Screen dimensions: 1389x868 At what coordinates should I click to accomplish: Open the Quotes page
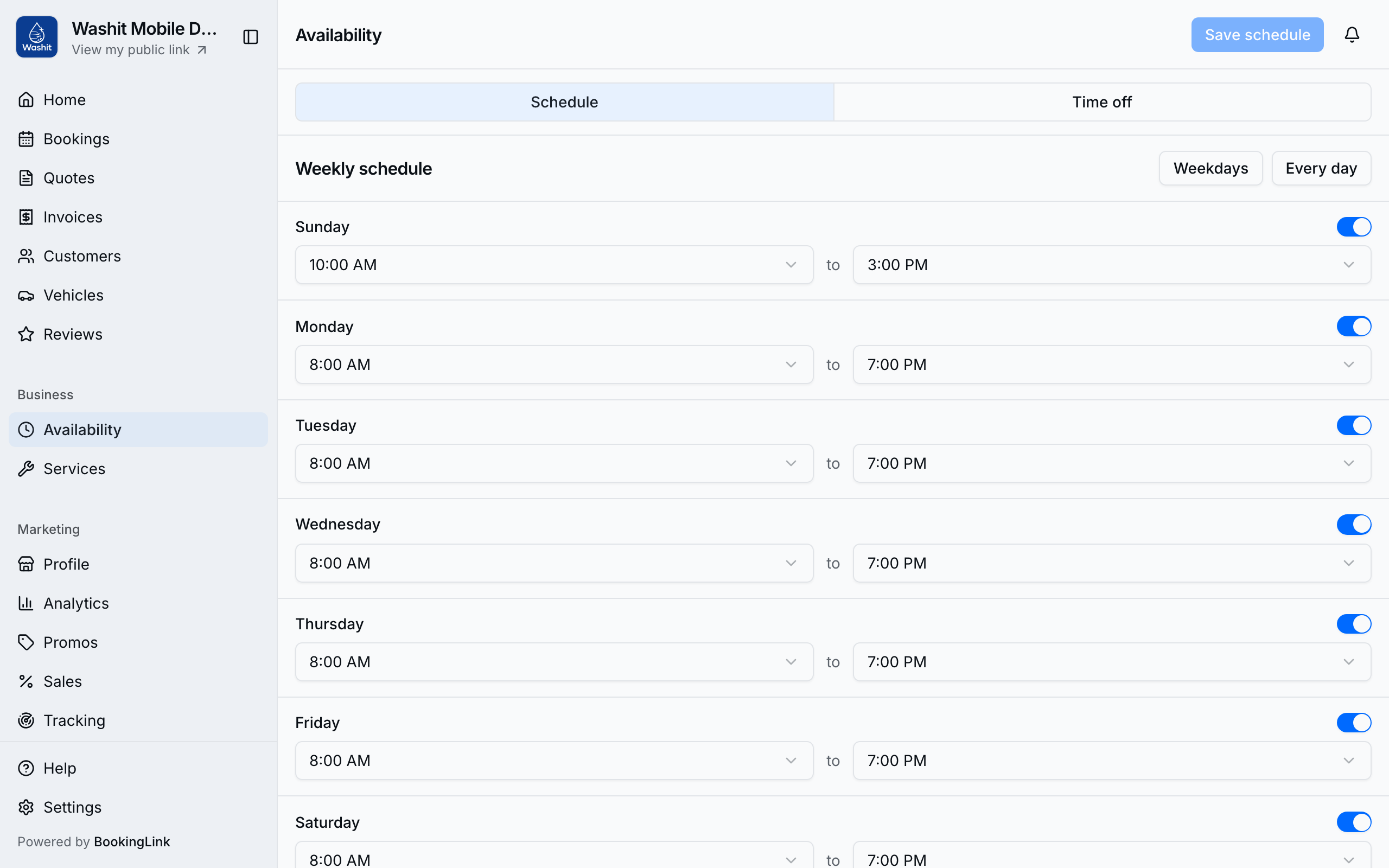click(x=138, y=178)
